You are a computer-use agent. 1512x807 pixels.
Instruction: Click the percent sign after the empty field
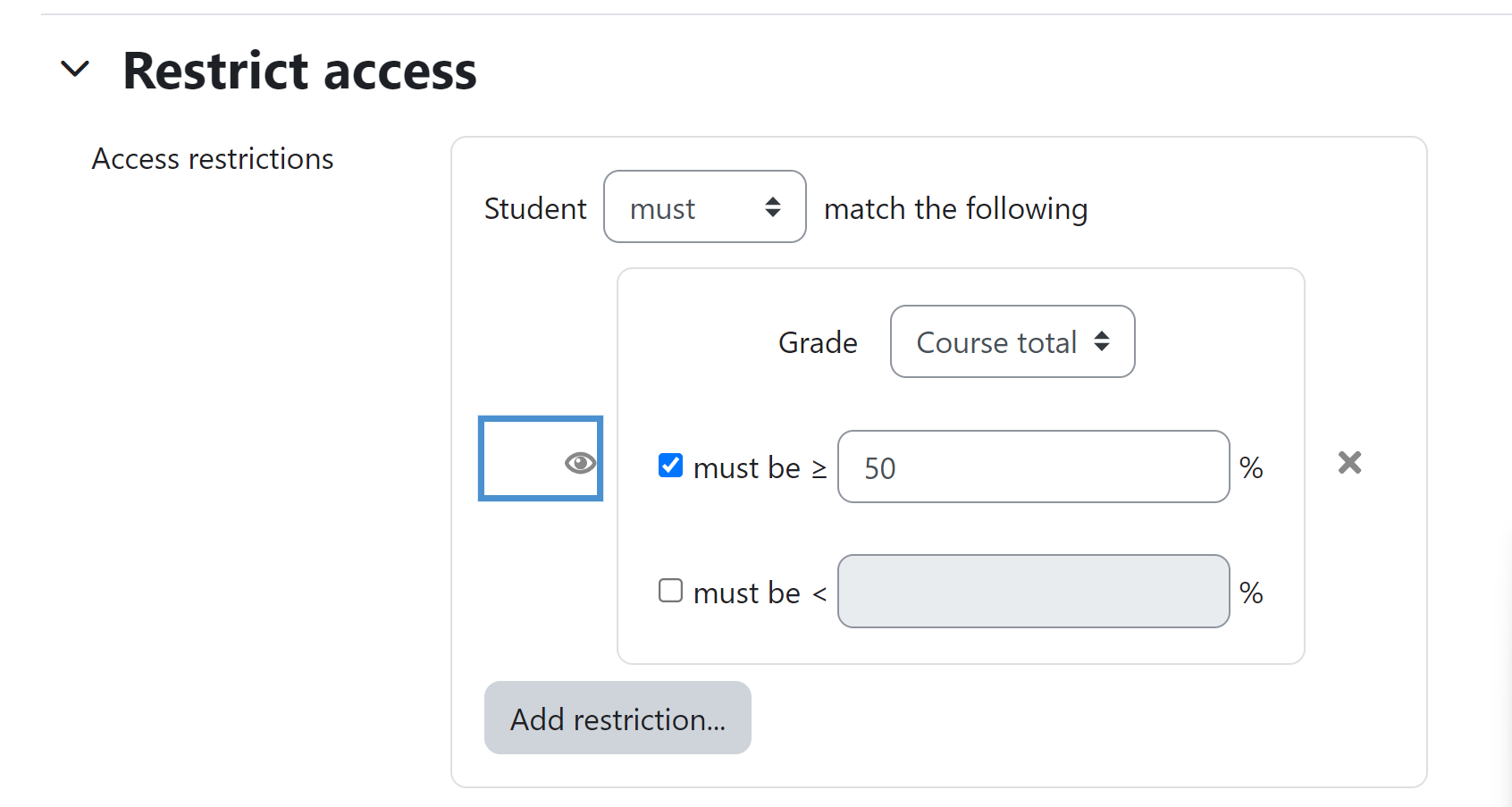(x=1251, y=593)
